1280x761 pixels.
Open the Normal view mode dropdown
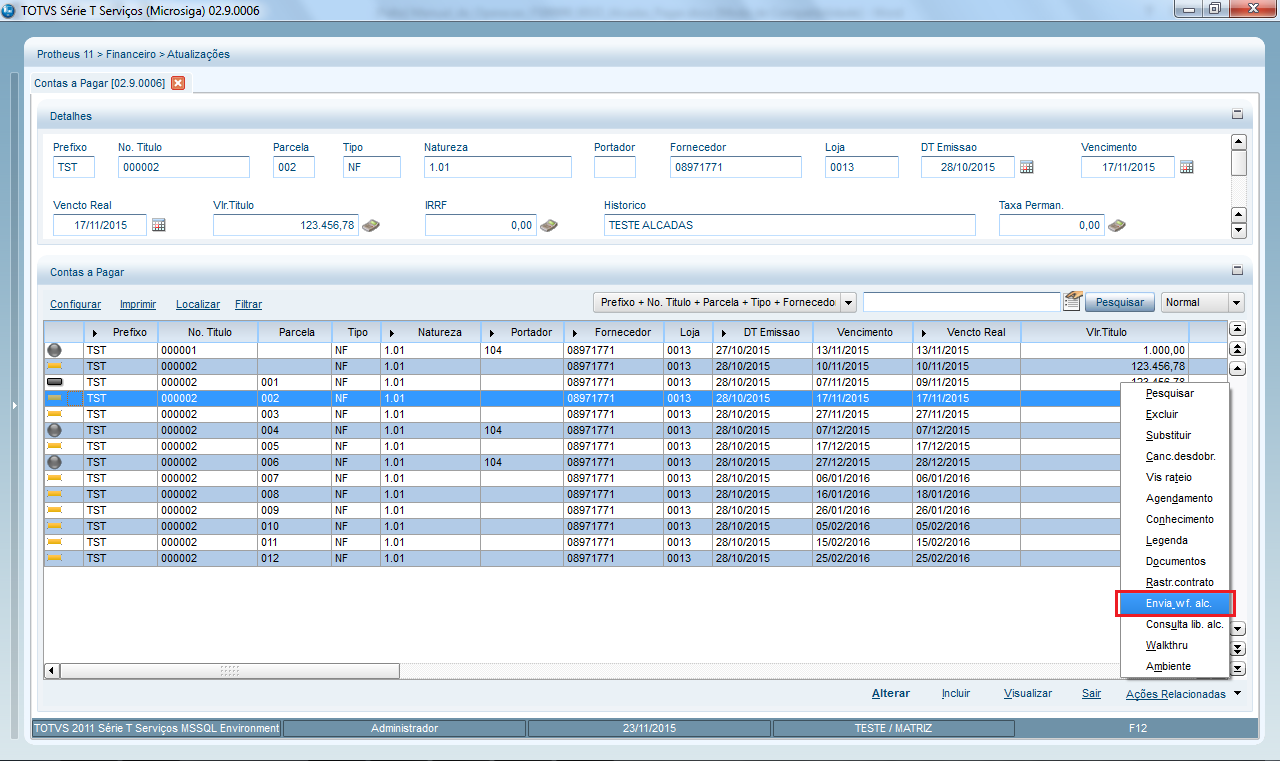click(x=1236, y=302)
